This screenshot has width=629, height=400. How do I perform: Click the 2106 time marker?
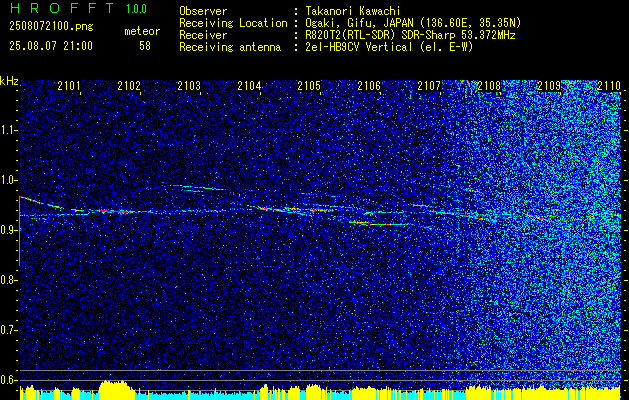click(369, 86)
